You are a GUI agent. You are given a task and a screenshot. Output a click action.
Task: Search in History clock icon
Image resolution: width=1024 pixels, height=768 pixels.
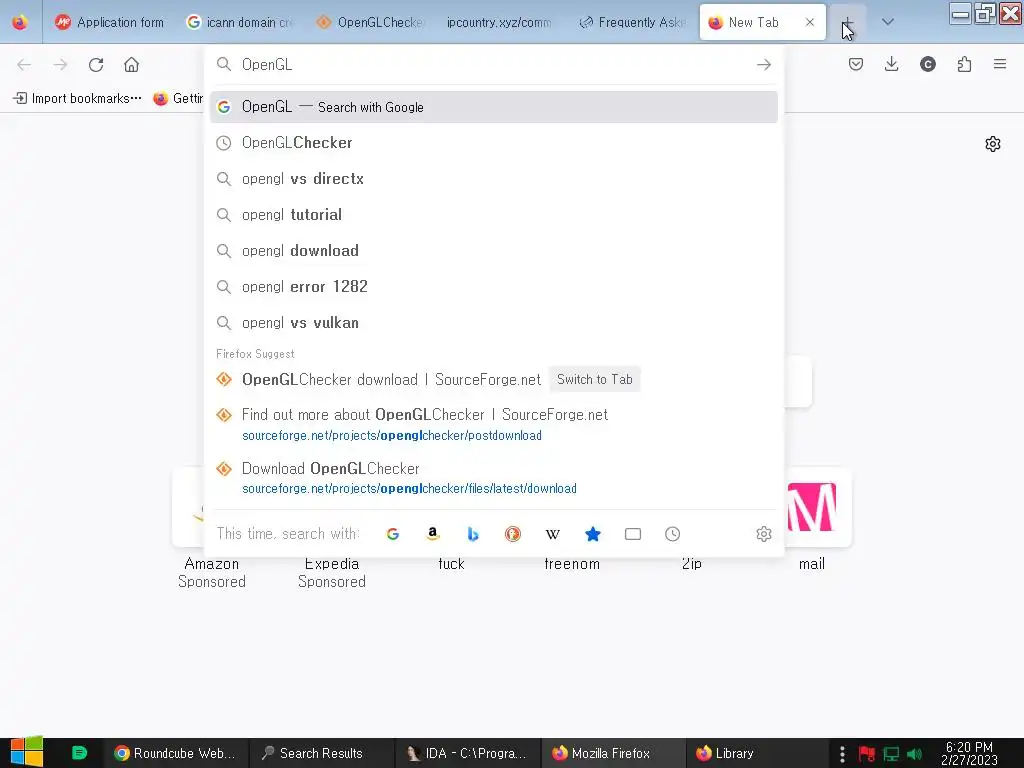673,534
